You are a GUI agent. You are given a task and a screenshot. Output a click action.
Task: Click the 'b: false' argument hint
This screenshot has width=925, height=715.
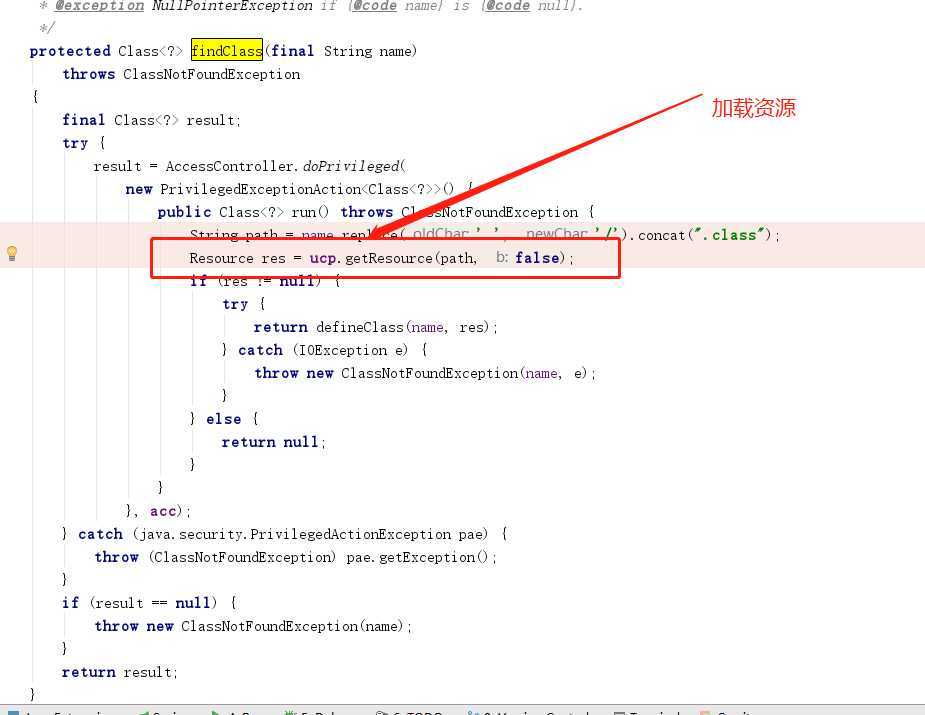(527, 258)
